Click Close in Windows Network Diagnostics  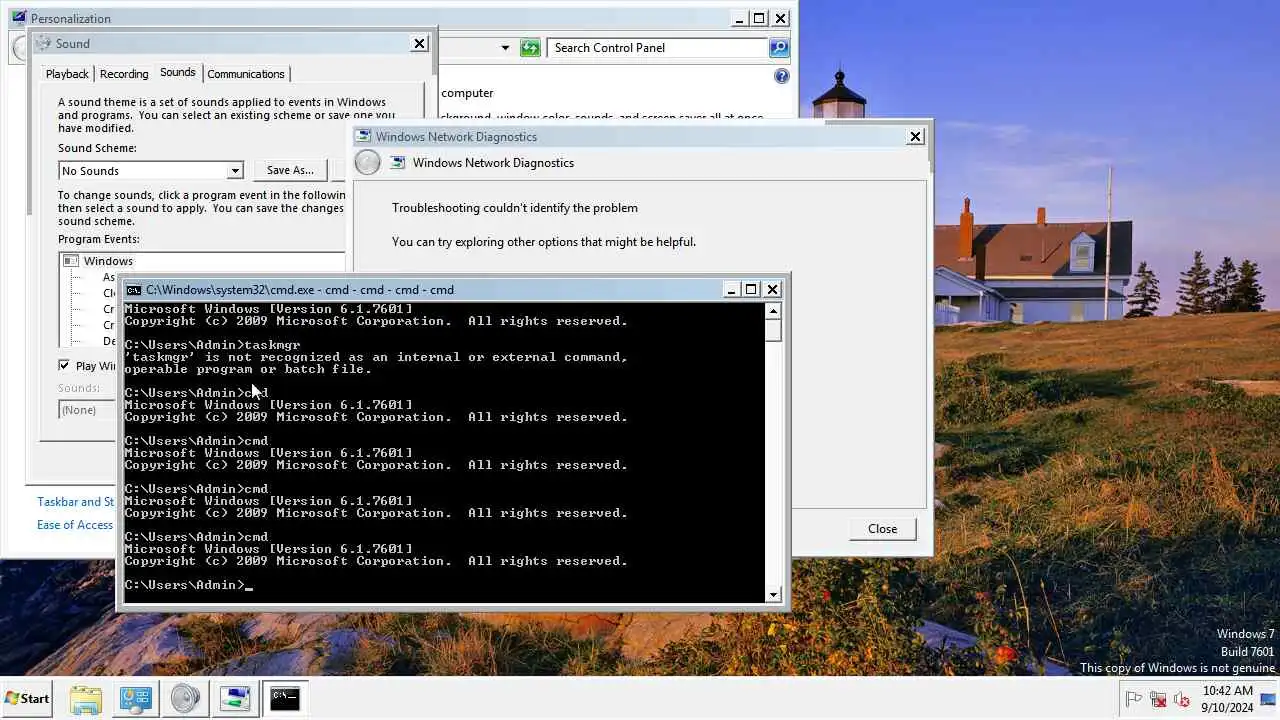[x=882, y=529]
